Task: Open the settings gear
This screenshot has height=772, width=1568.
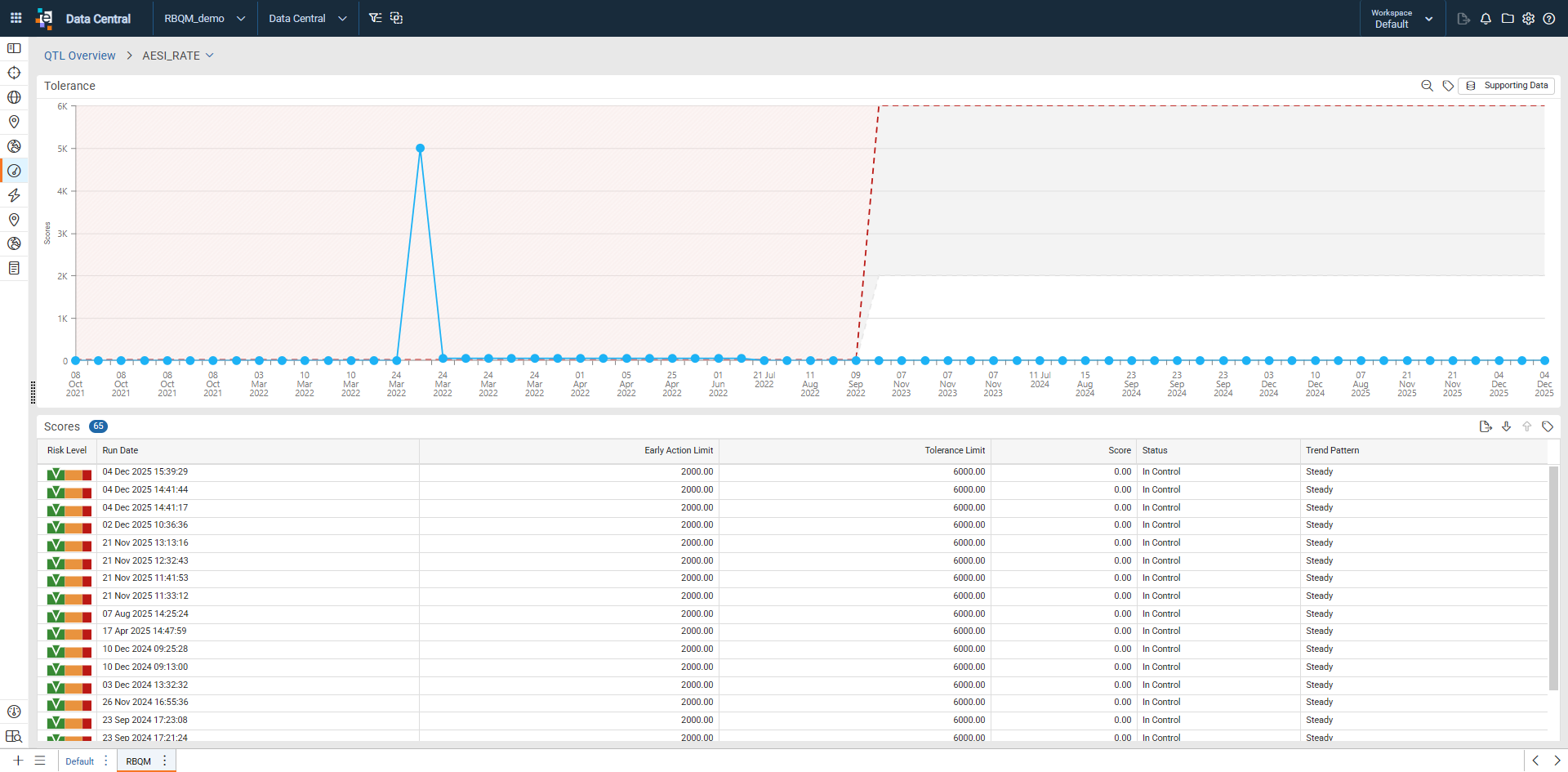Action: pos(1528,18)
